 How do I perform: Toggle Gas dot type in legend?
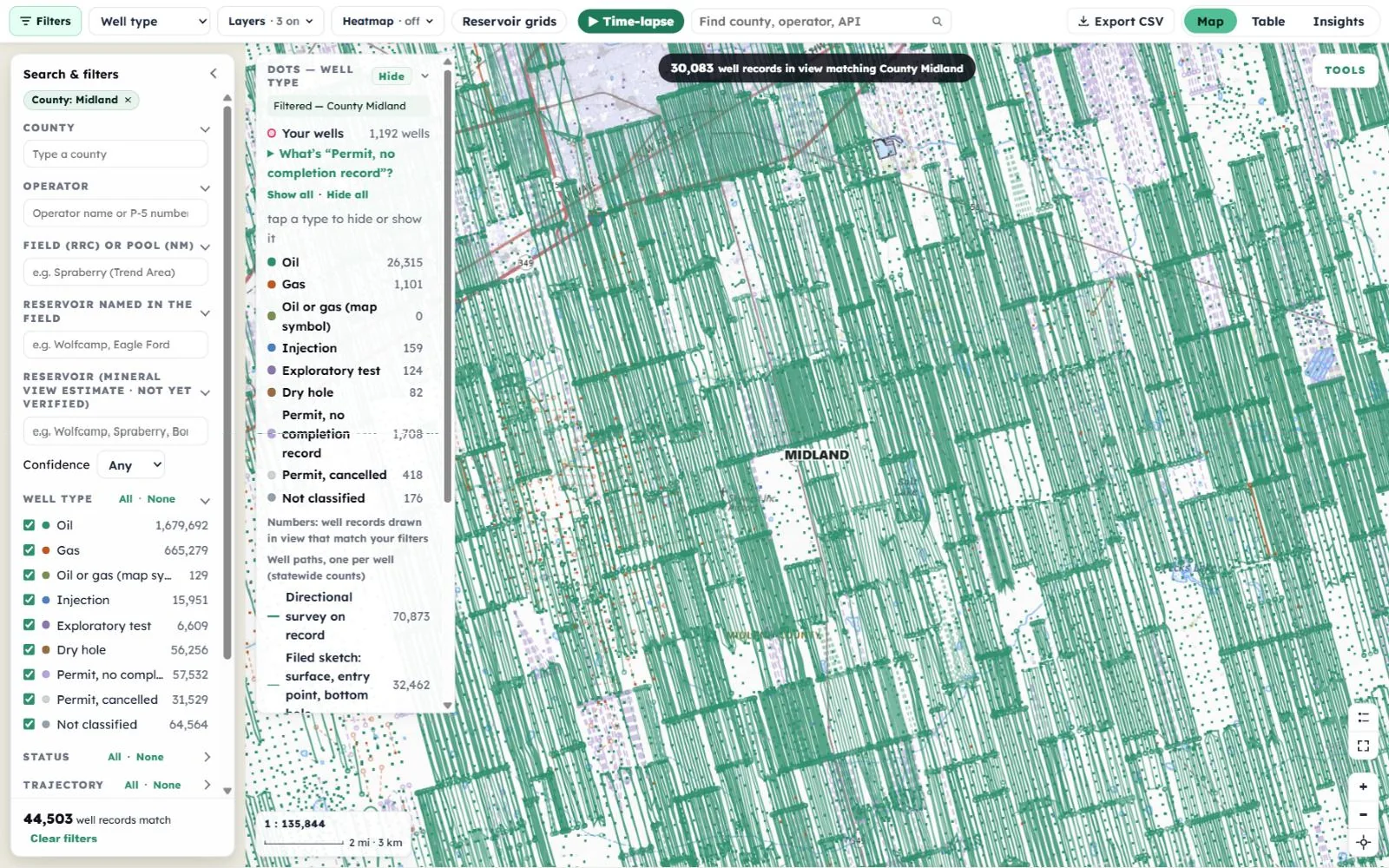point(345,284)
